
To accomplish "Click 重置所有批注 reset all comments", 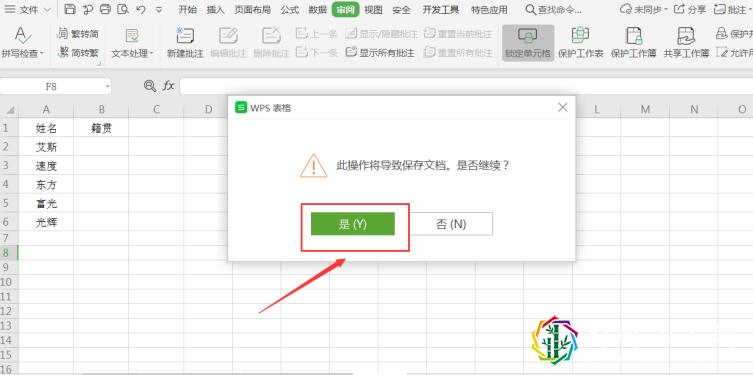I will tap(458, 52).
